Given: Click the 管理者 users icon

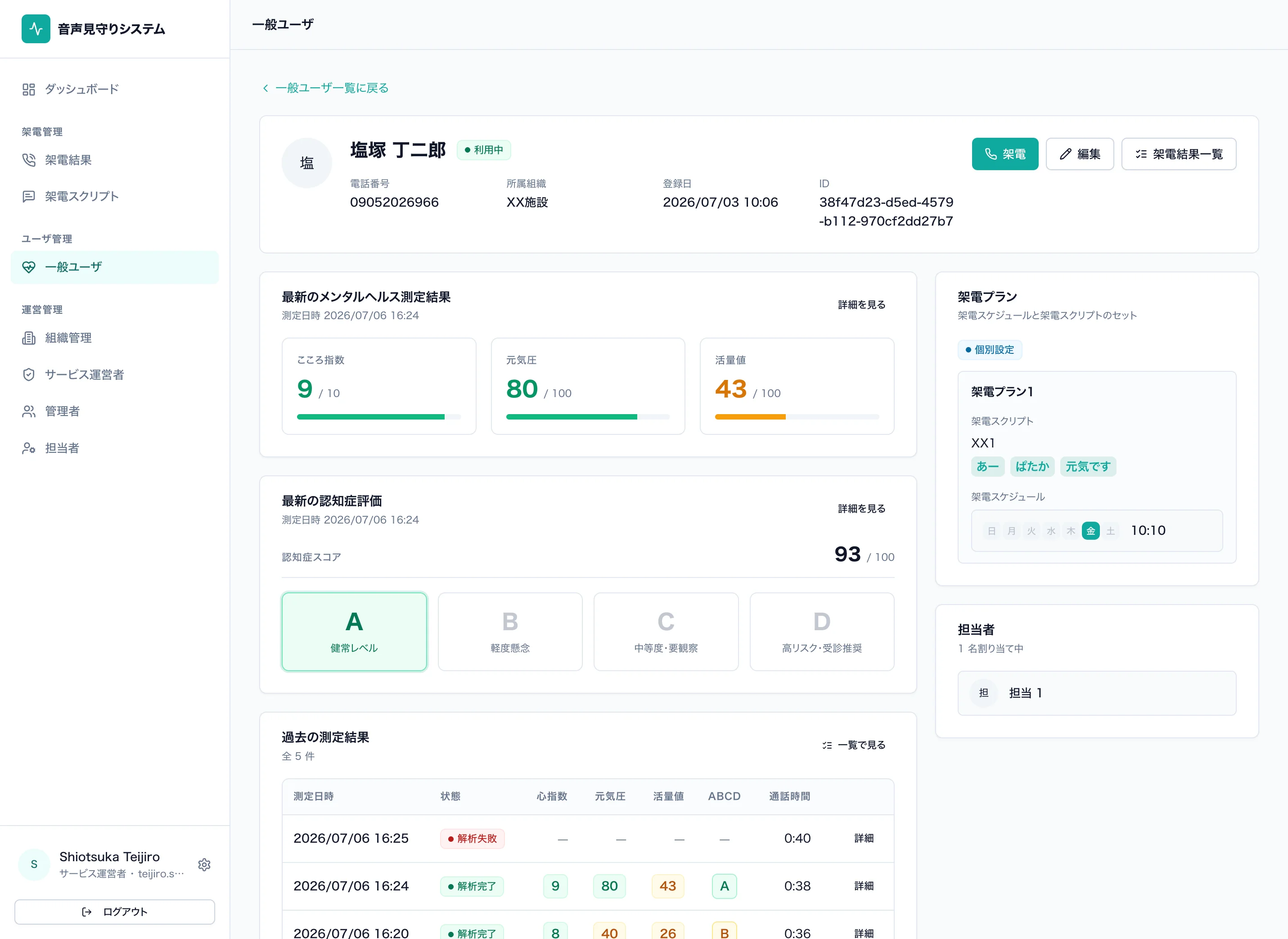Looking at the screenshot, I should 28,411.
